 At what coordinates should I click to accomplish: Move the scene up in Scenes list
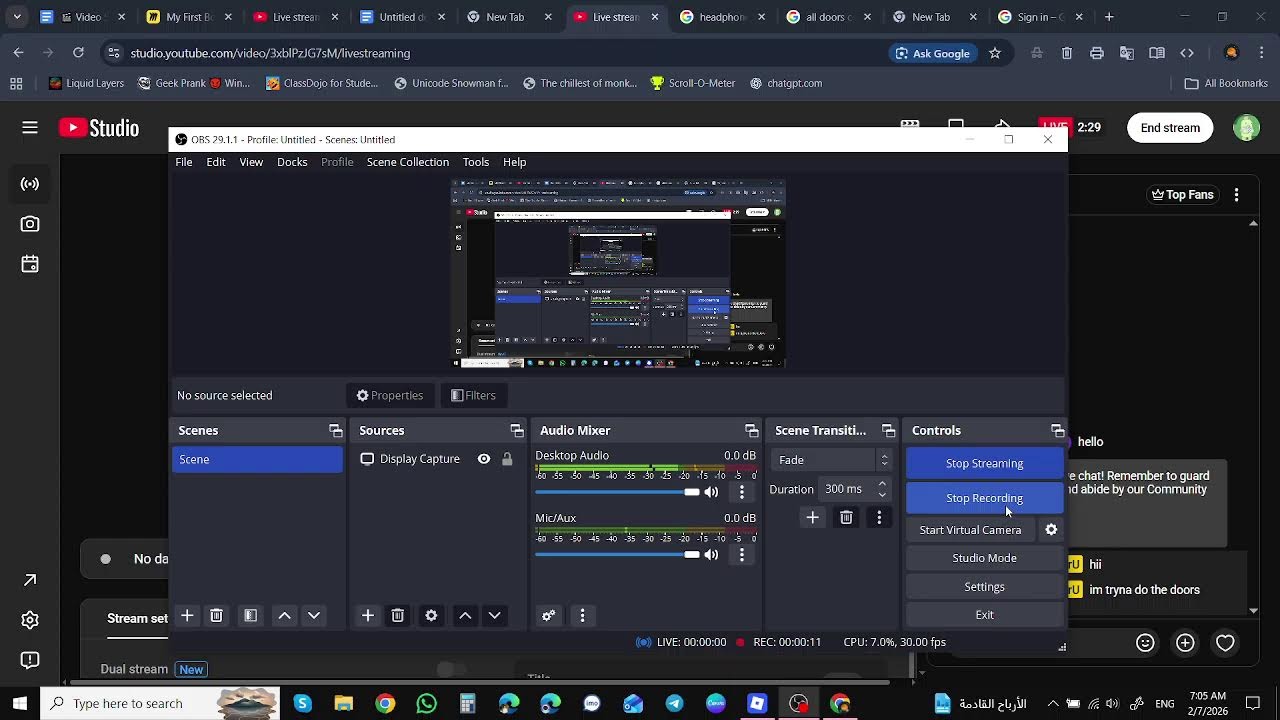click(285, 616)
